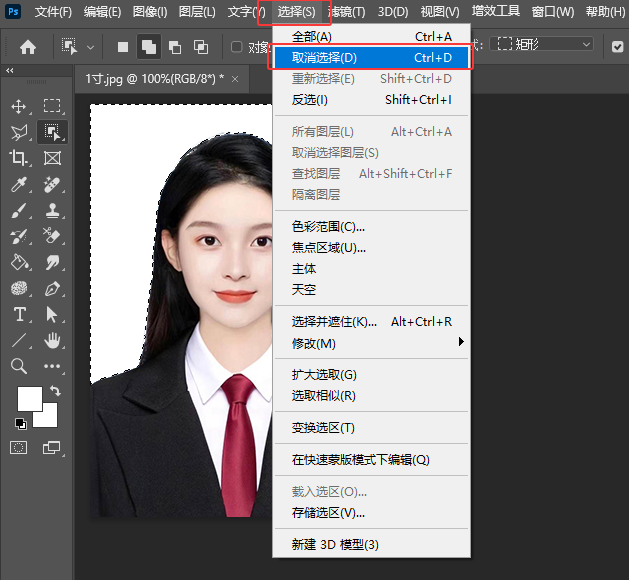Toggle Quick Mask mode icon
Viewport: 629px width, 580px height.
coord(19,447)
